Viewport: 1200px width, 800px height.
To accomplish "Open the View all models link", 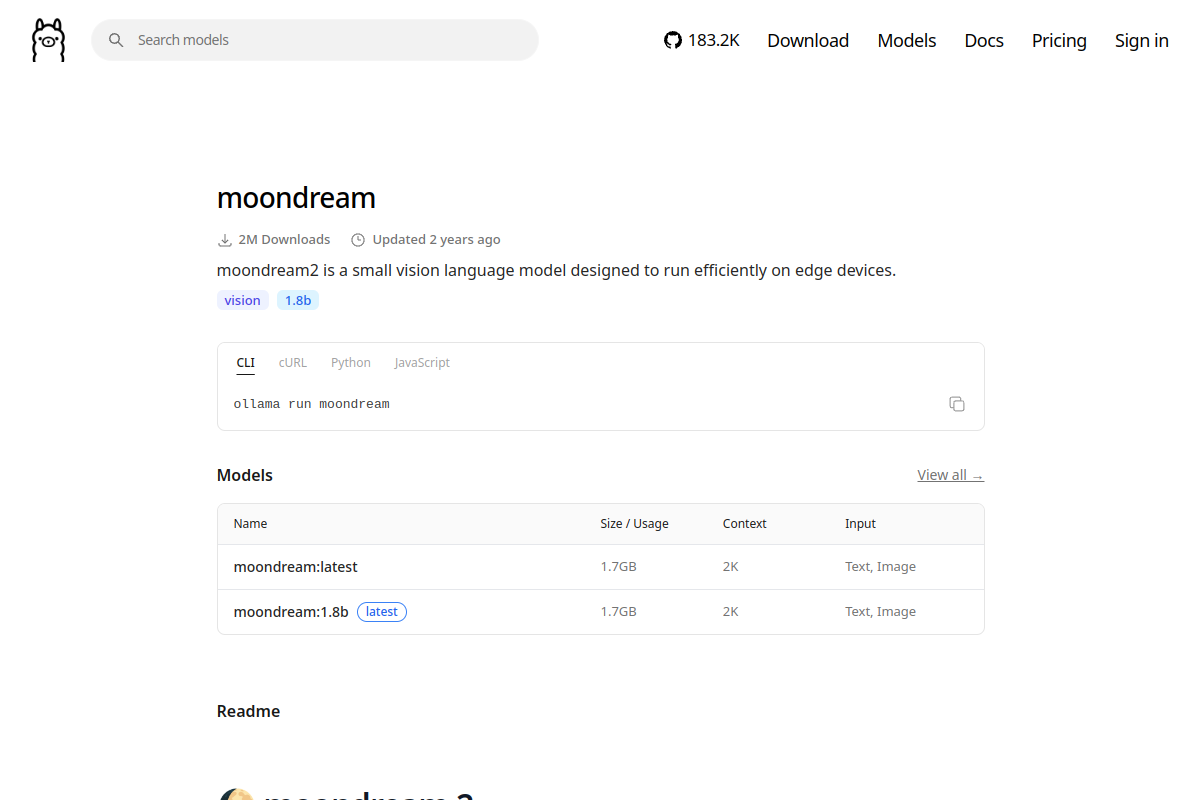I will 950,475.
